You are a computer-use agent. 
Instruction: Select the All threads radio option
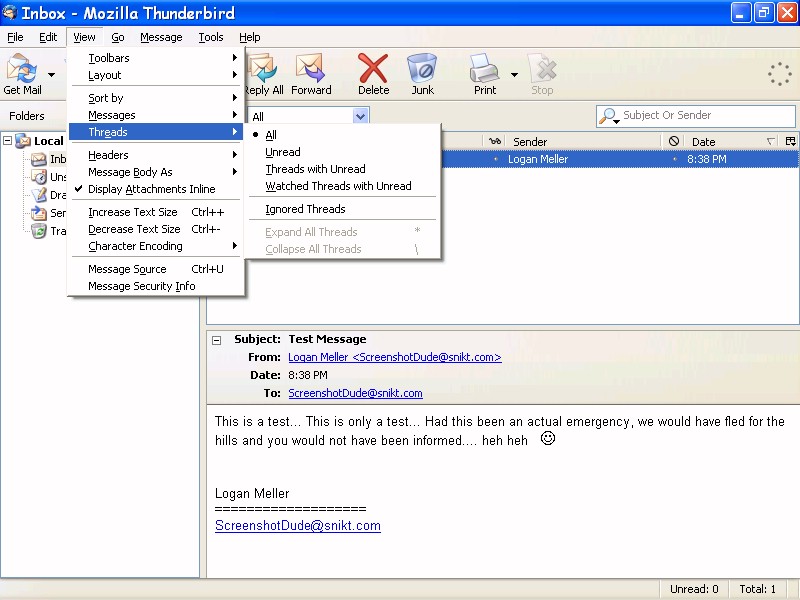click(342, 135)
